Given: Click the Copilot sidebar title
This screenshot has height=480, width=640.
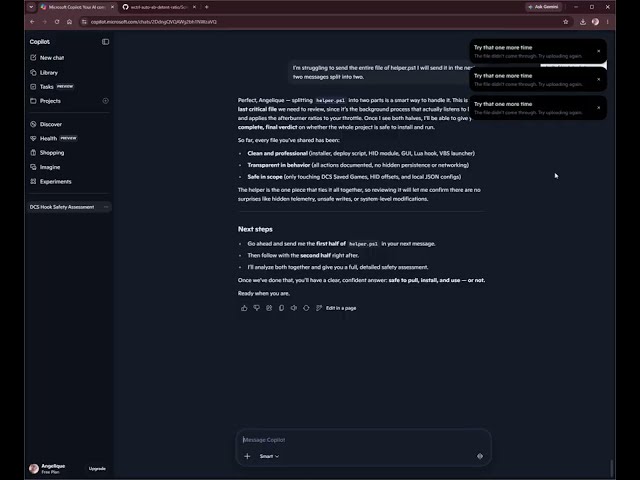Looking at the screenshot, I should point(40,42).
